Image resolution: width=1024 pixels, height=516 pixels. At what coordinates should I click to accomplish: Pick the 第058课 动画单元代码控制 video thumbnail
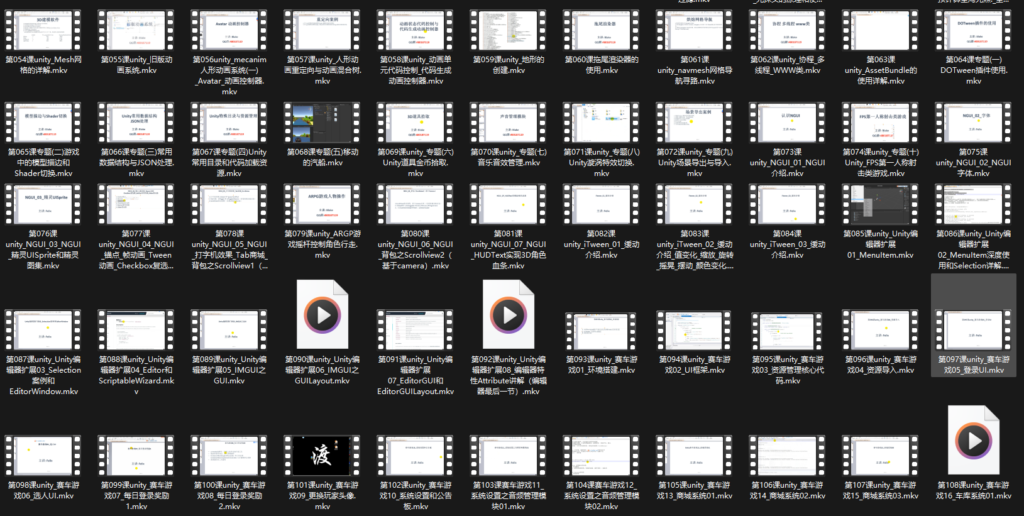(415, 29)
